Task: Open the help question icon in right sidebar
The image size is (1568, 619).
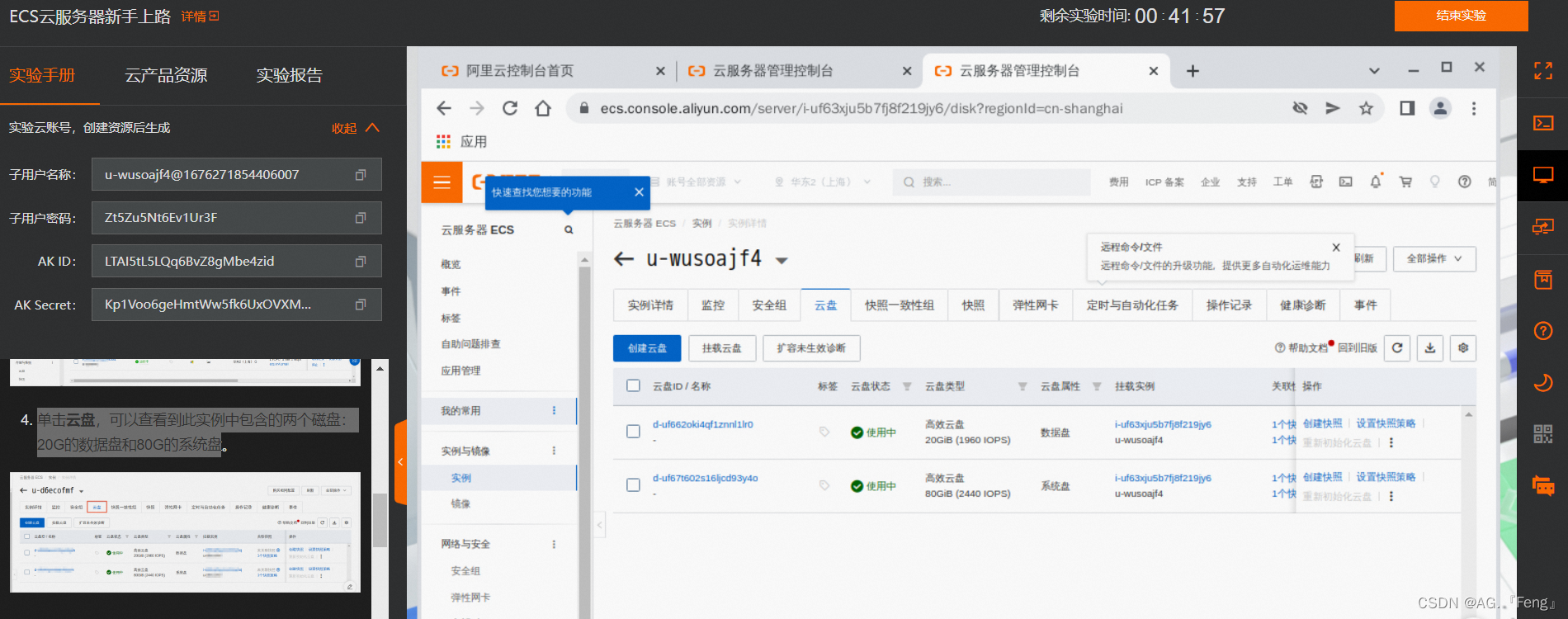Action: [x=1542, y=331]
